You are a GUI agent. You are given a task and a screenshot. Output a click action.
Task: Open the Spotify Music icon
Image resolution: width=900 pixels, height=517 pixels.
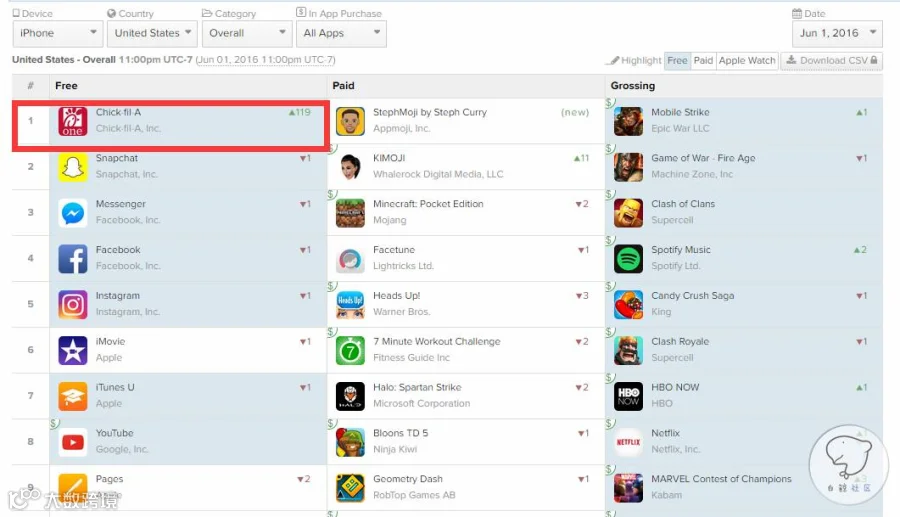[628, 259]
